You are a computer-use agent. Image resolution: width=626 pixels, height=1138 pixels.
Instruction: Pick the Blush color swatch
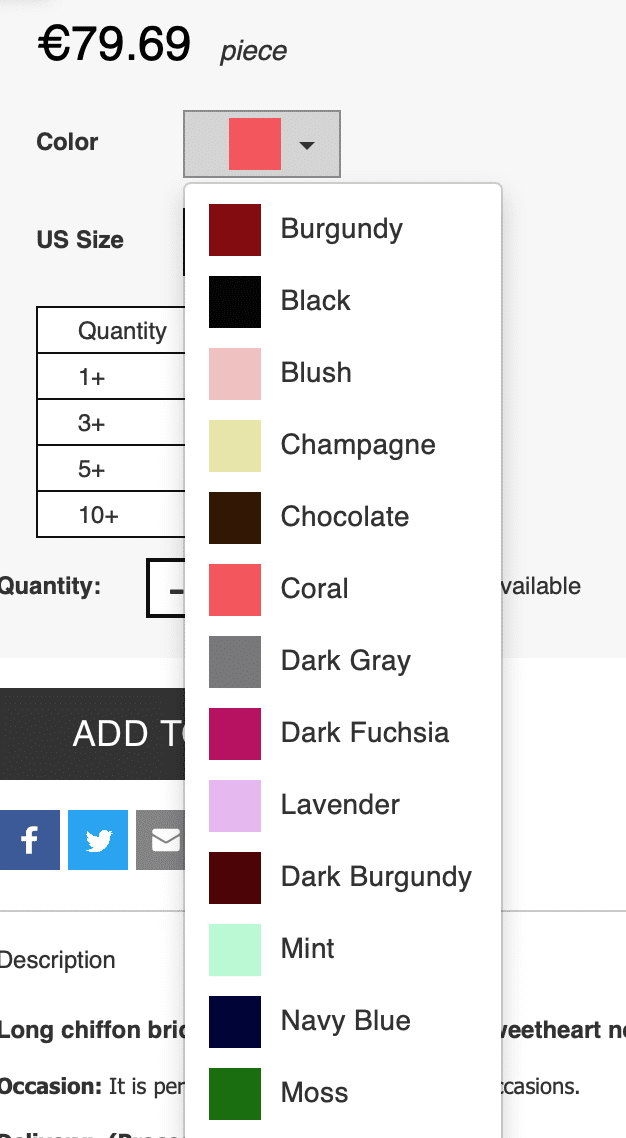235,373
